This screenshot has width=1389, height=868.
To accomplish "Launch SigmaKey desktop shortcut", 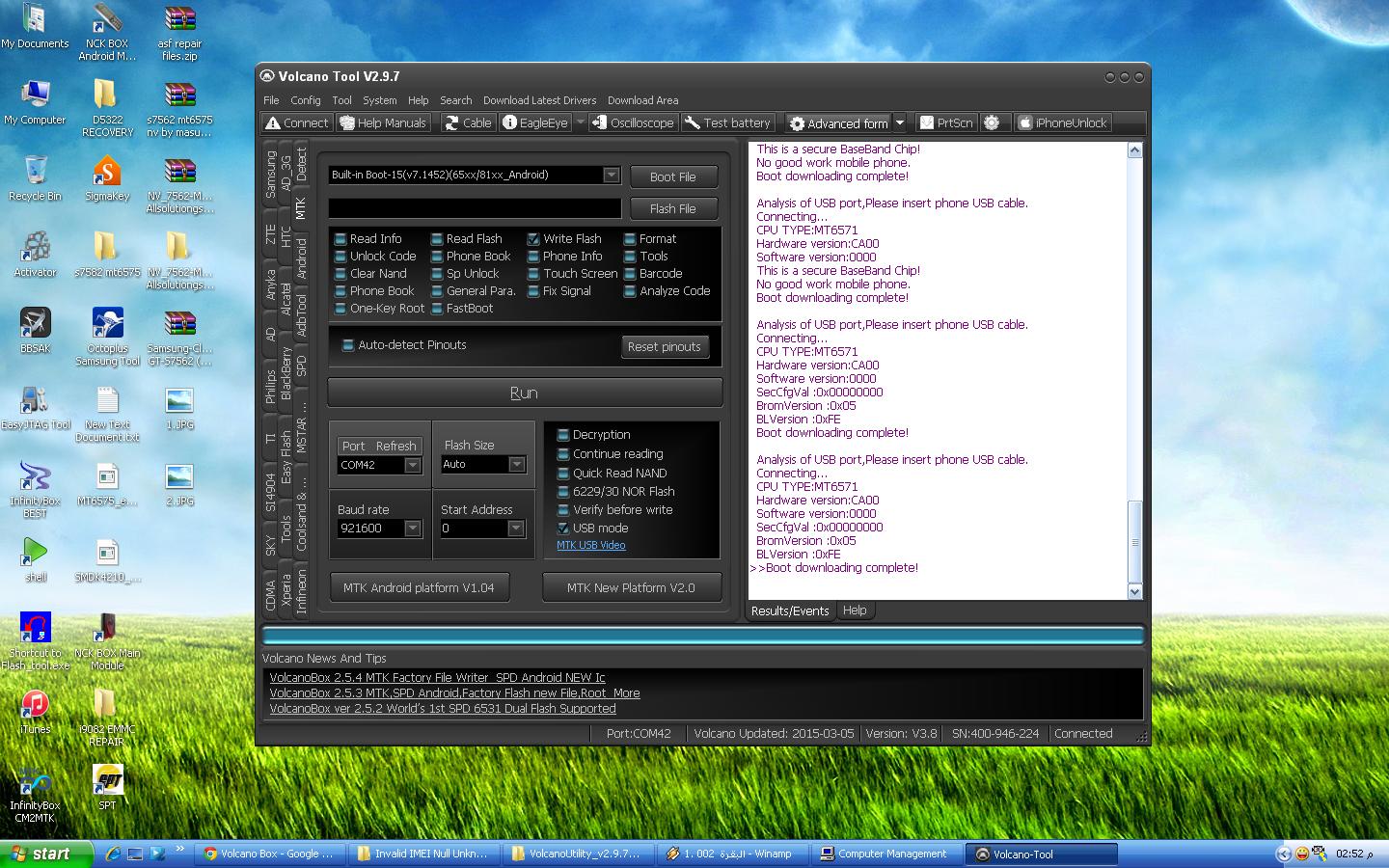I will pyautogui.click(x=106, y=178).
